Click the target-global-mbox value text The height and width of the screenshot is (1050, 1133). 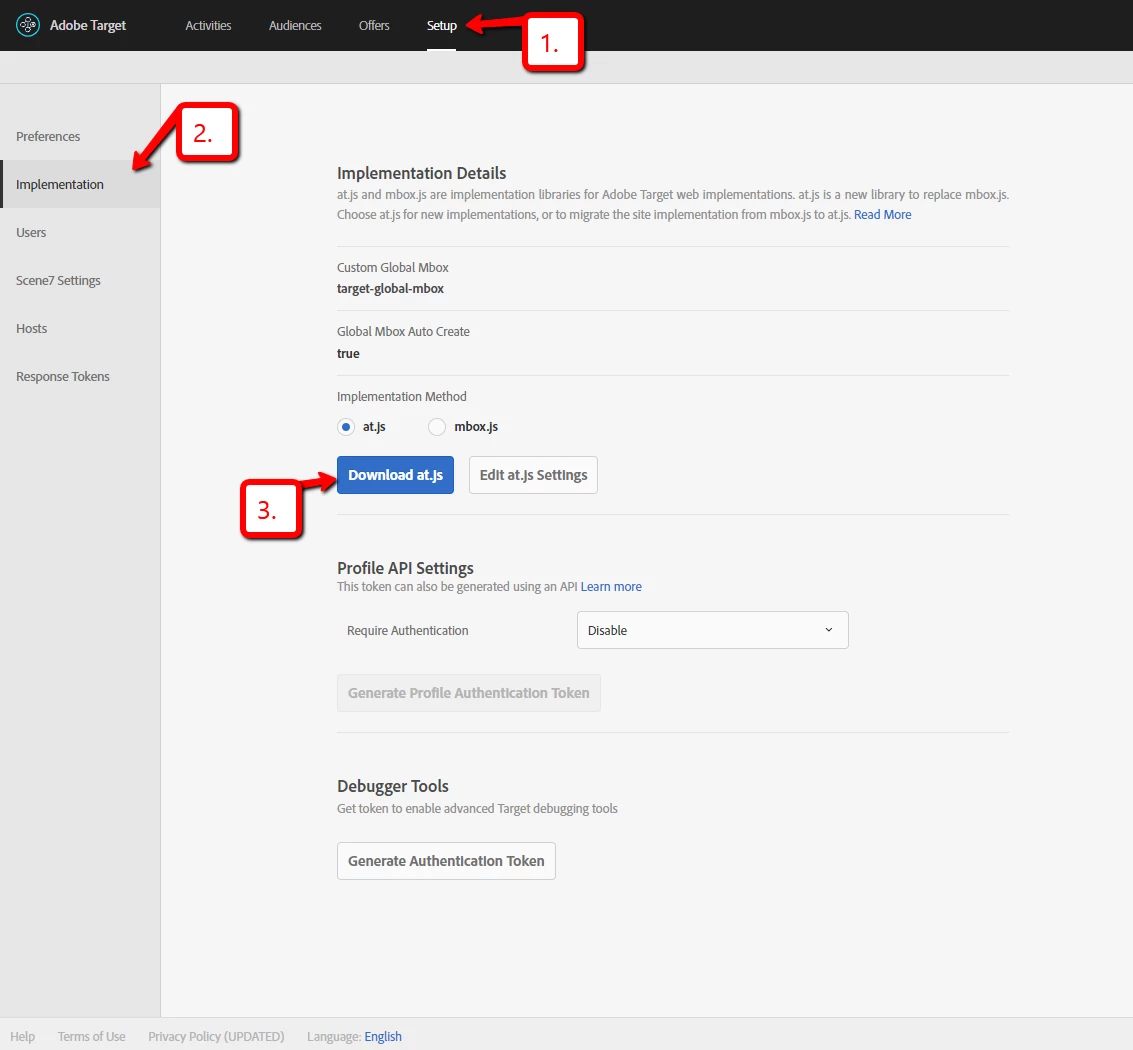(390, 288)
